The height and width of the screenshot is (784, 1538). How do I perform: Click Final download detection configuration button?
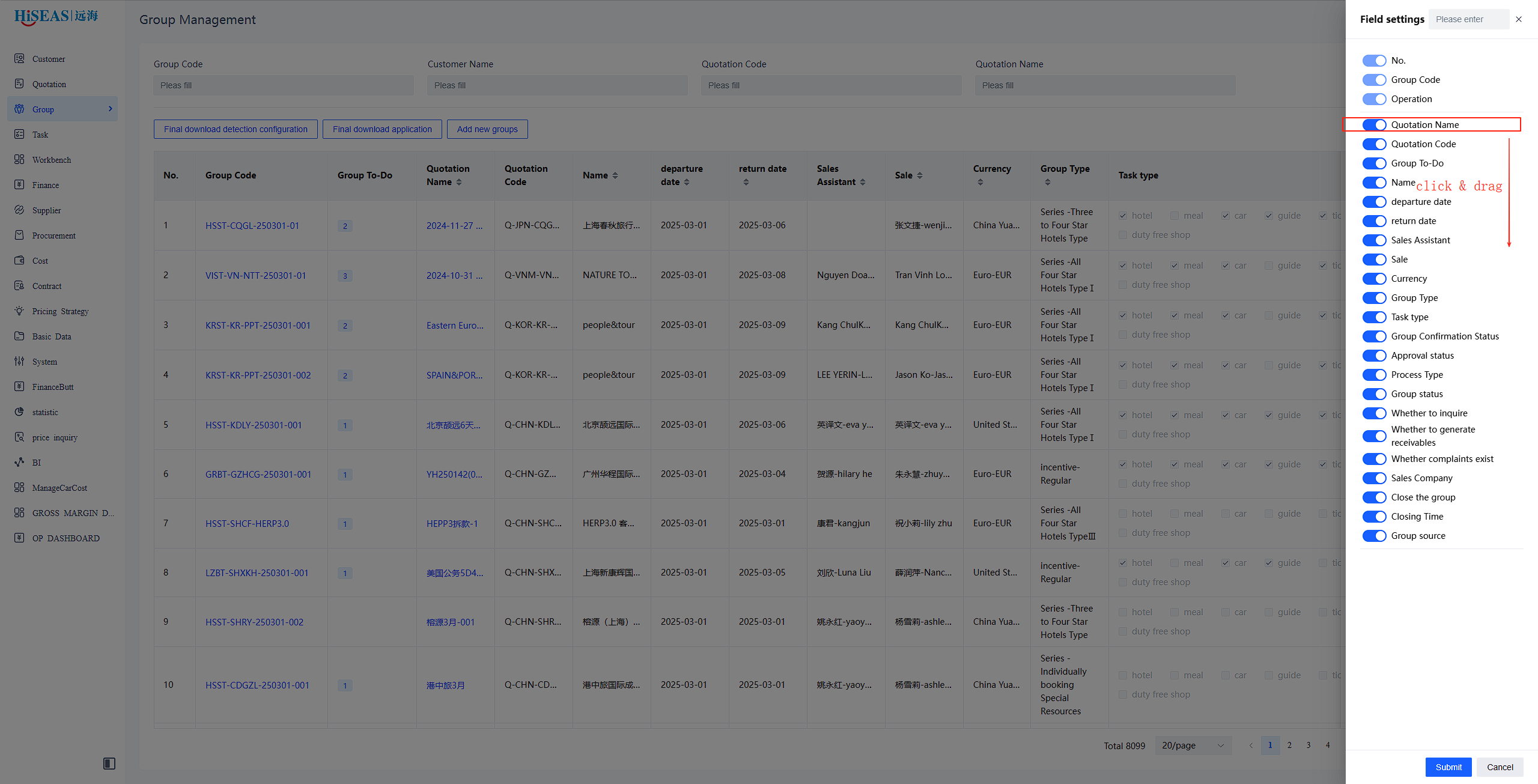pyautogui.click(x=236, y=129)
